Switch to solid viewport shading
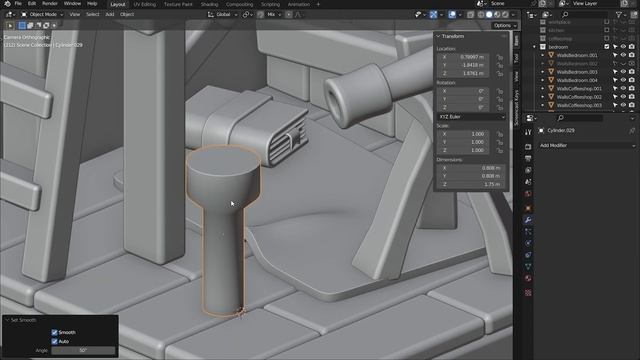640x360 pixels. pyautogui.click(x=489, y=15)
